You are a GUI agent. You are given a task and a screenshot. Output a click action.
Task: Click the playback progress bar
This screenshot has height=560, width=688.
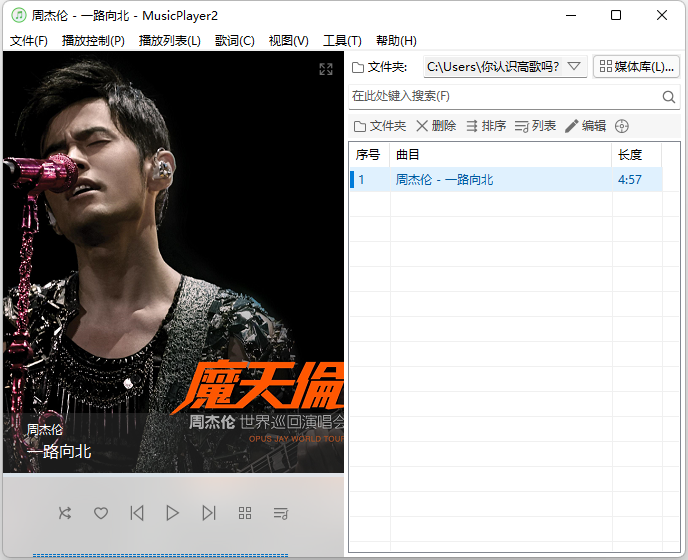click(160, 556)
